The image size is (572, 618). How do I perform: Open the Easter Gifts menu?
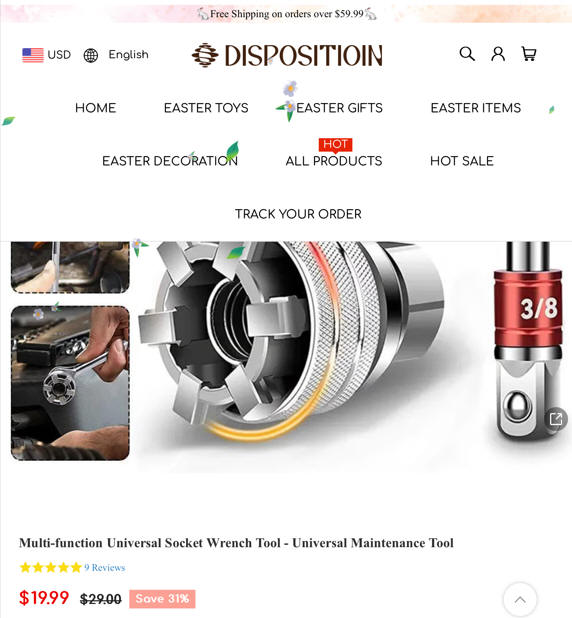pos(339,108)
